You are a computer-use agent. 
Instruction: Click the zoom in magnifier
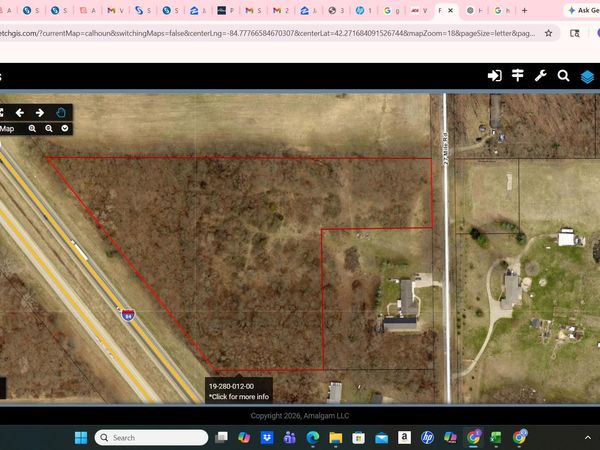click(x=32, y=129)
